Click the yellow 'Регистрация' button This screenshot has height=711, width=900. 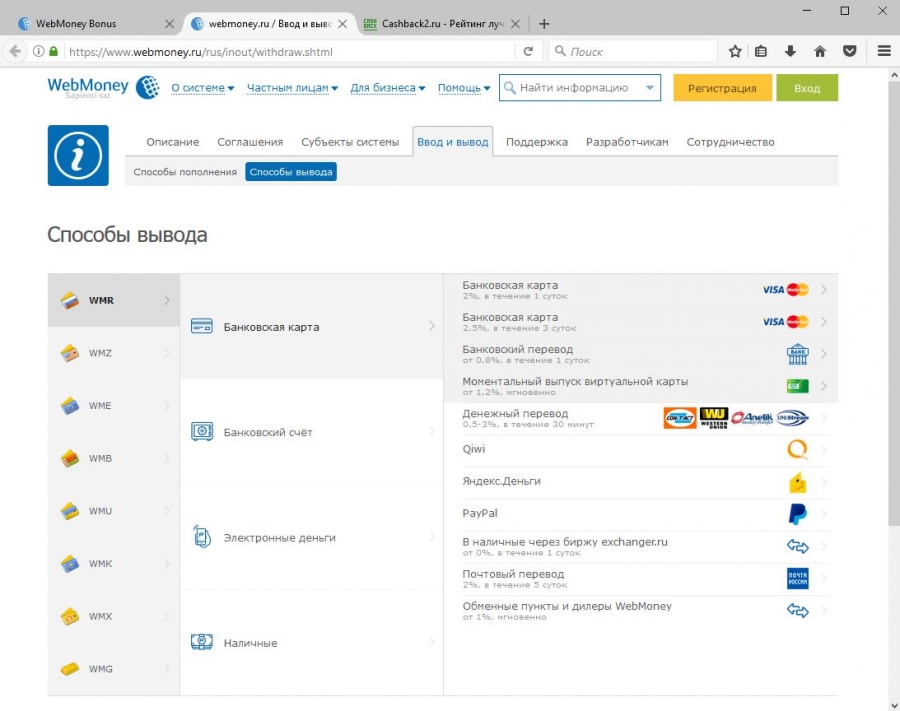pos(722,88)
